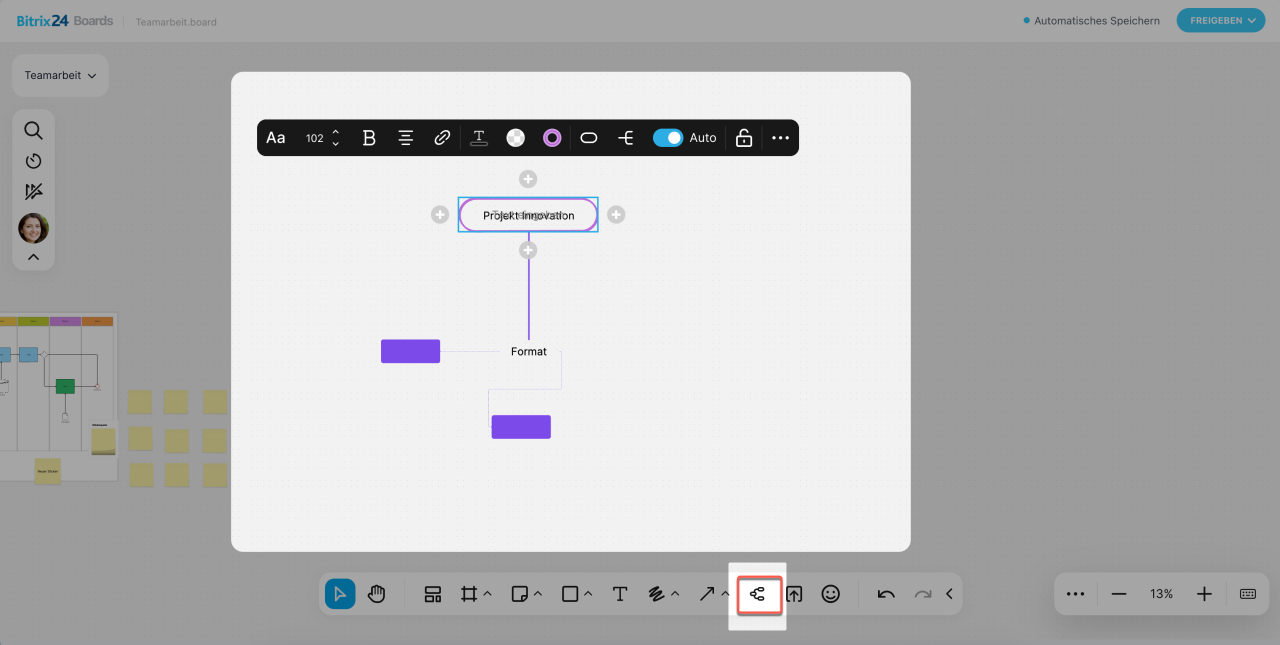1280x645 pixels.
Task: Toggle the lock on the selected node
Action: [744, 138]
